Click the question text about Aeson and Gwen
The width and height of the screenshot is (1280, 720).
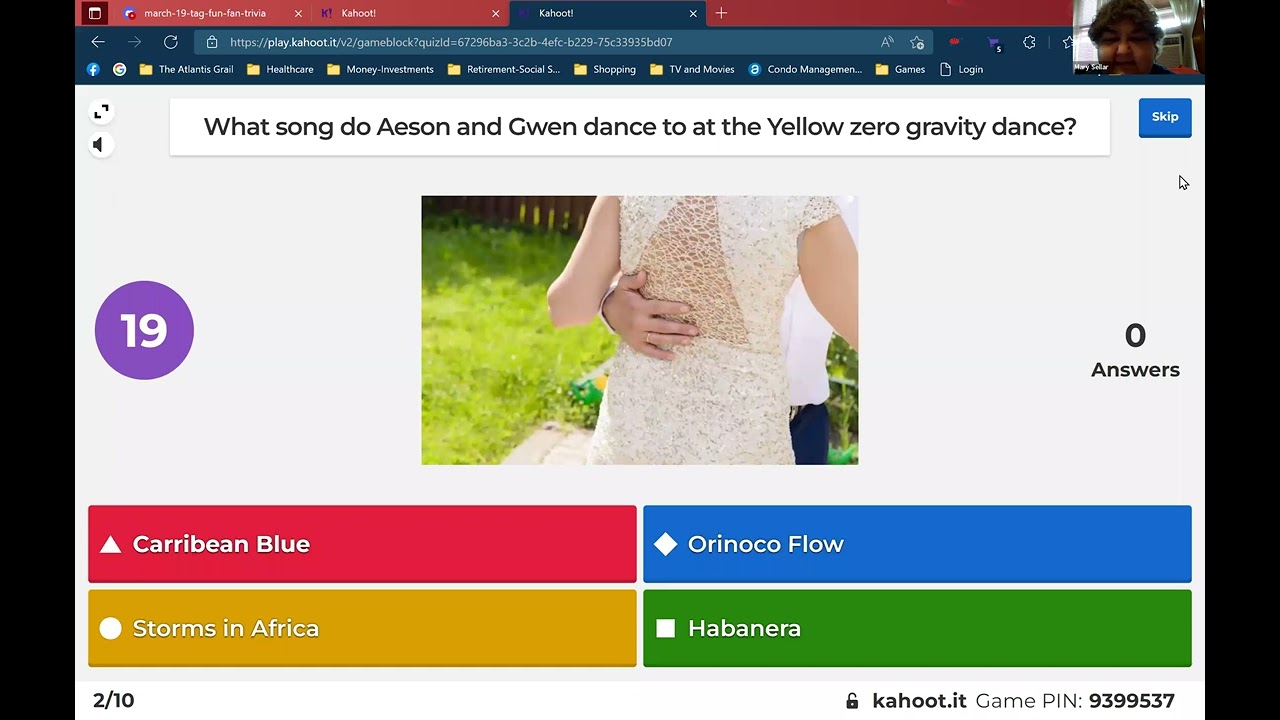tap(640, 127)
